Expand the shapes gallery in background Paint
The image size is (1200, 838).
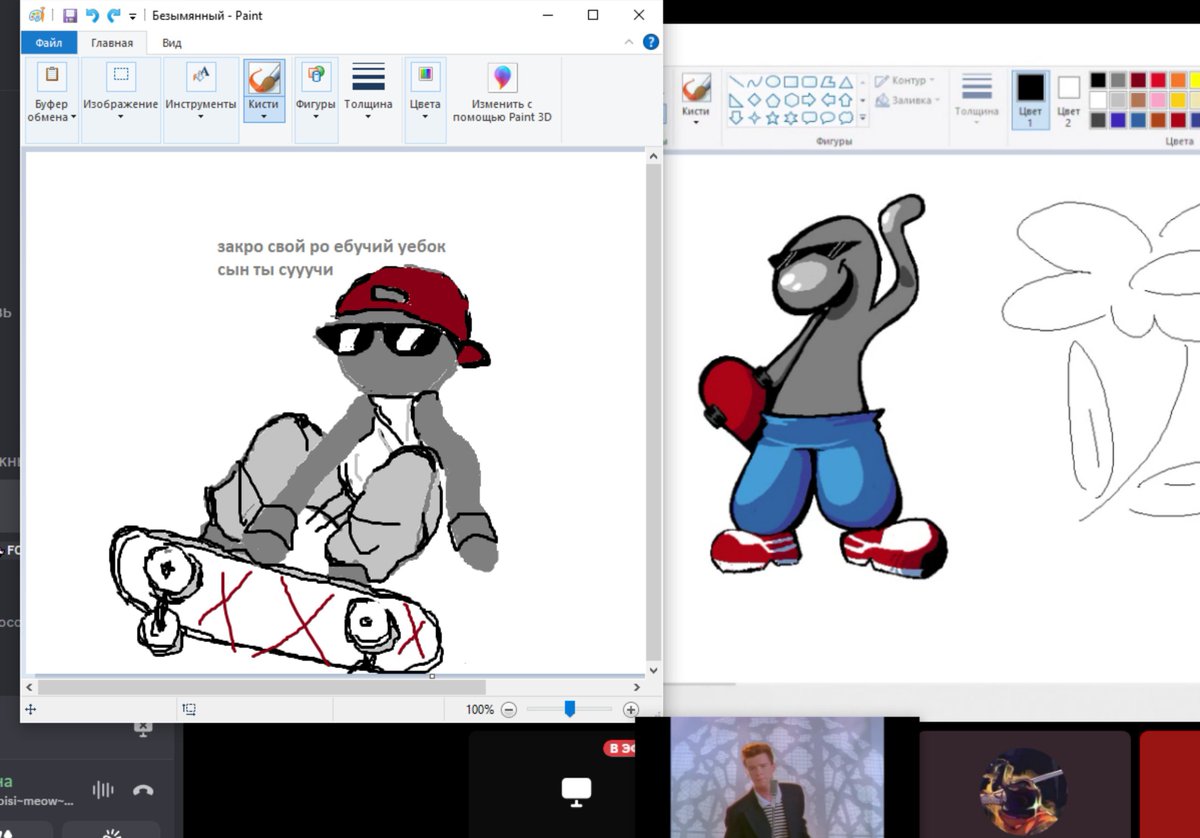point(862,118)
